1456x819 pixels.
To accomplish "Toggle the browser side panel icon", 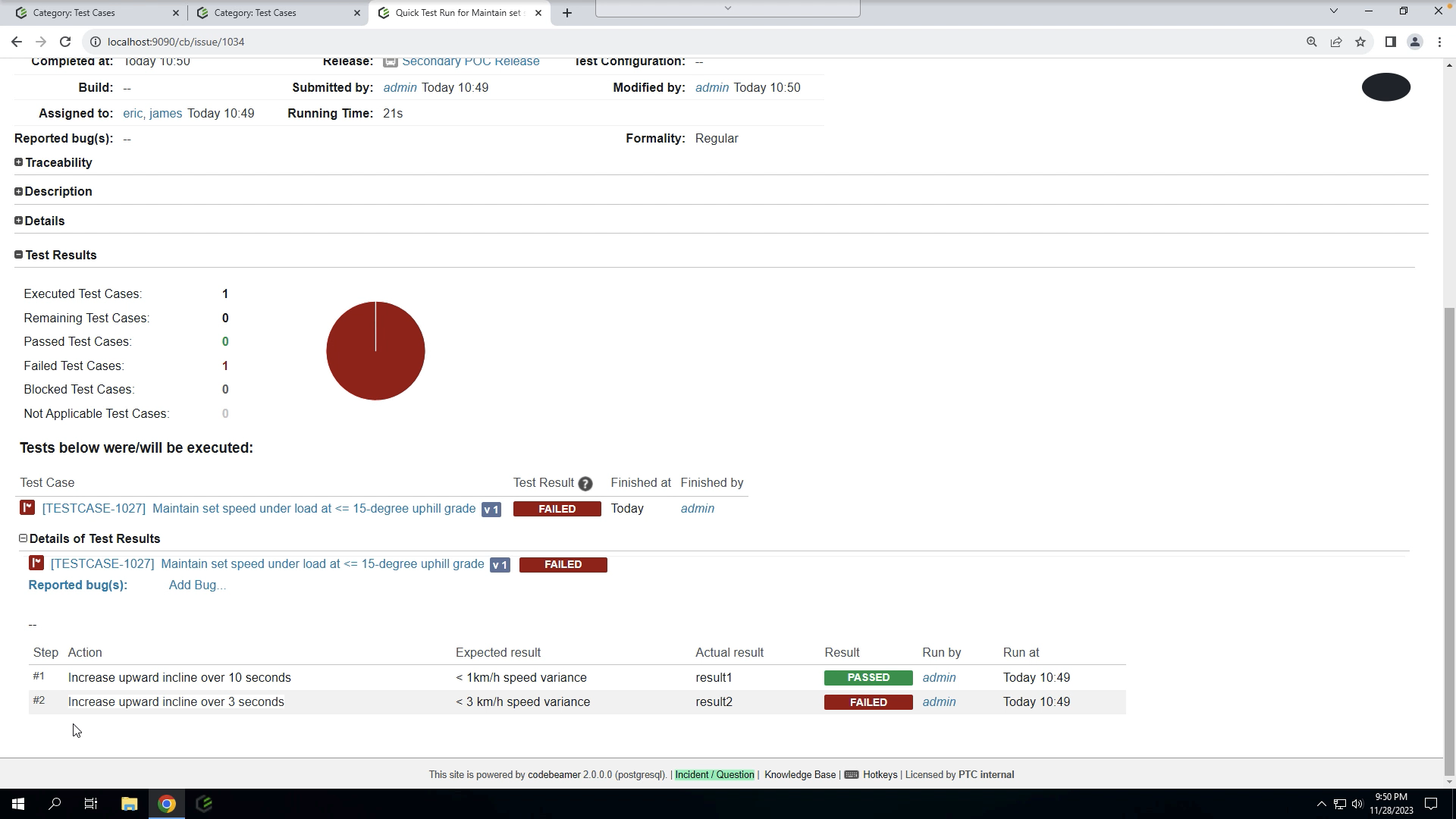I will (x=1390, y=42).
